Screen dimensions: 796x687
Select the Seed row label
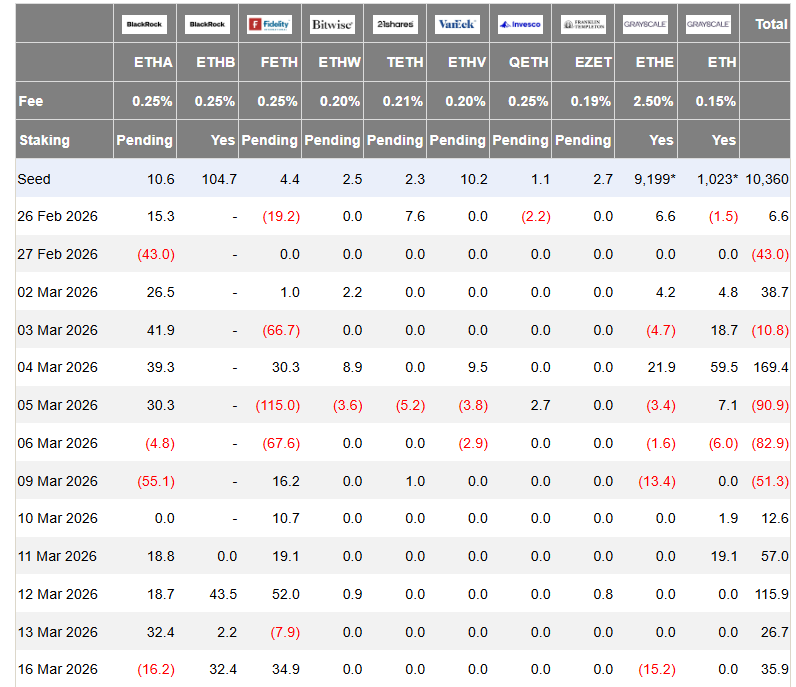pyautogui.click(x=34, y=178)
